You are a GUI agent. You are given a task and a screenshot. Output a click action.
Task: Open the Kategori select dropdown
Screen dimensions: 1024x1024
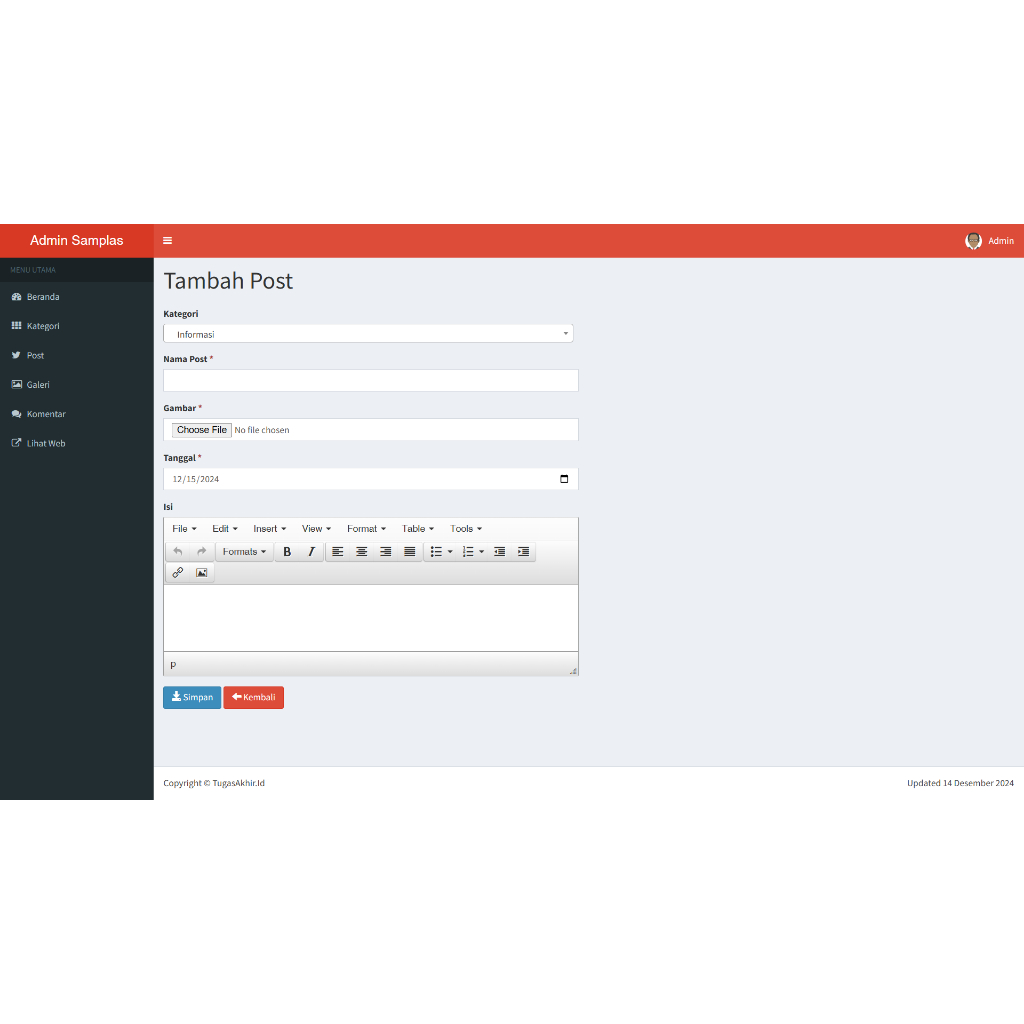point(368,334)
